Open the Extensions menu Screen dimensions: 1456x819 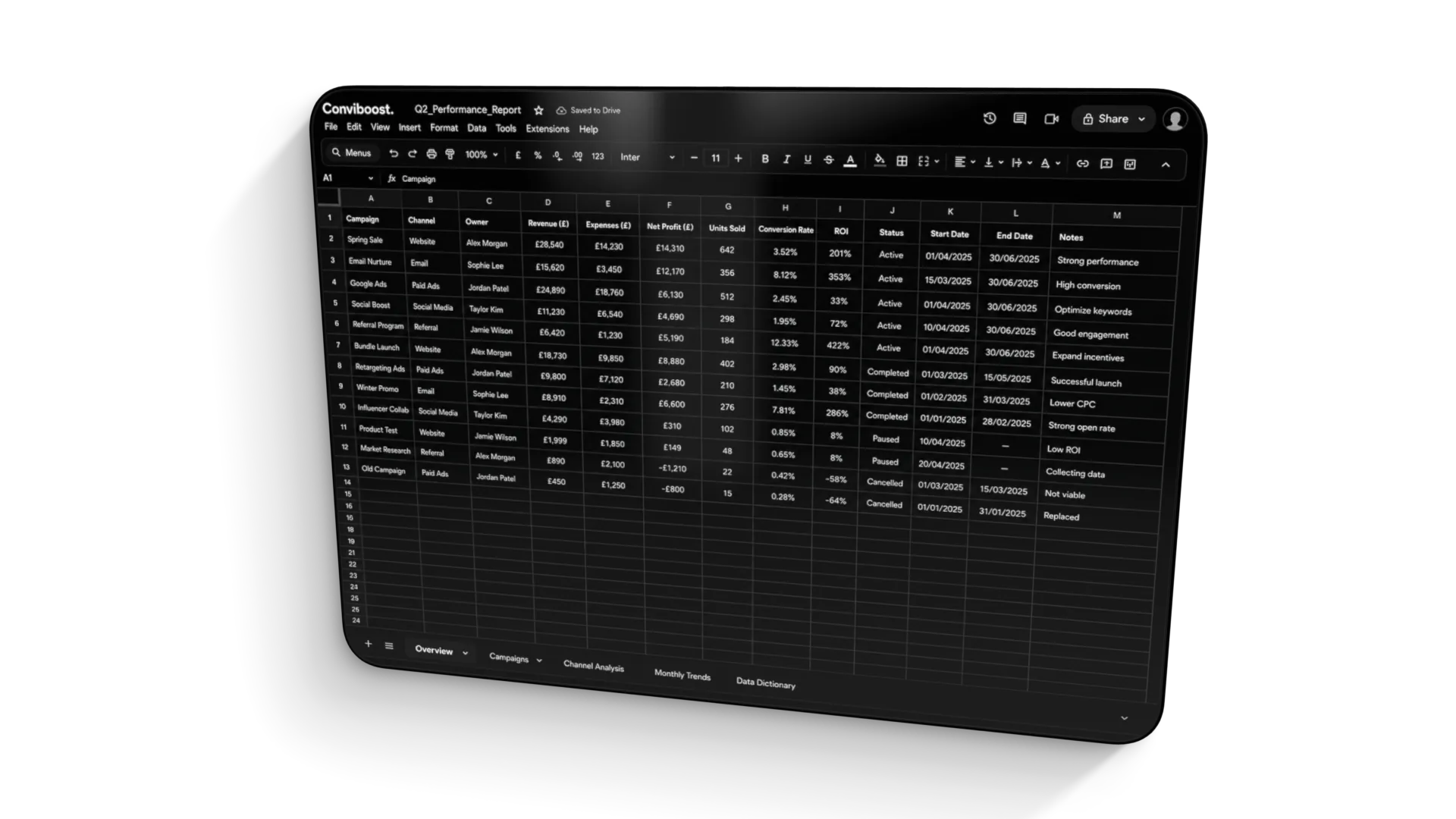coord(547,129)
